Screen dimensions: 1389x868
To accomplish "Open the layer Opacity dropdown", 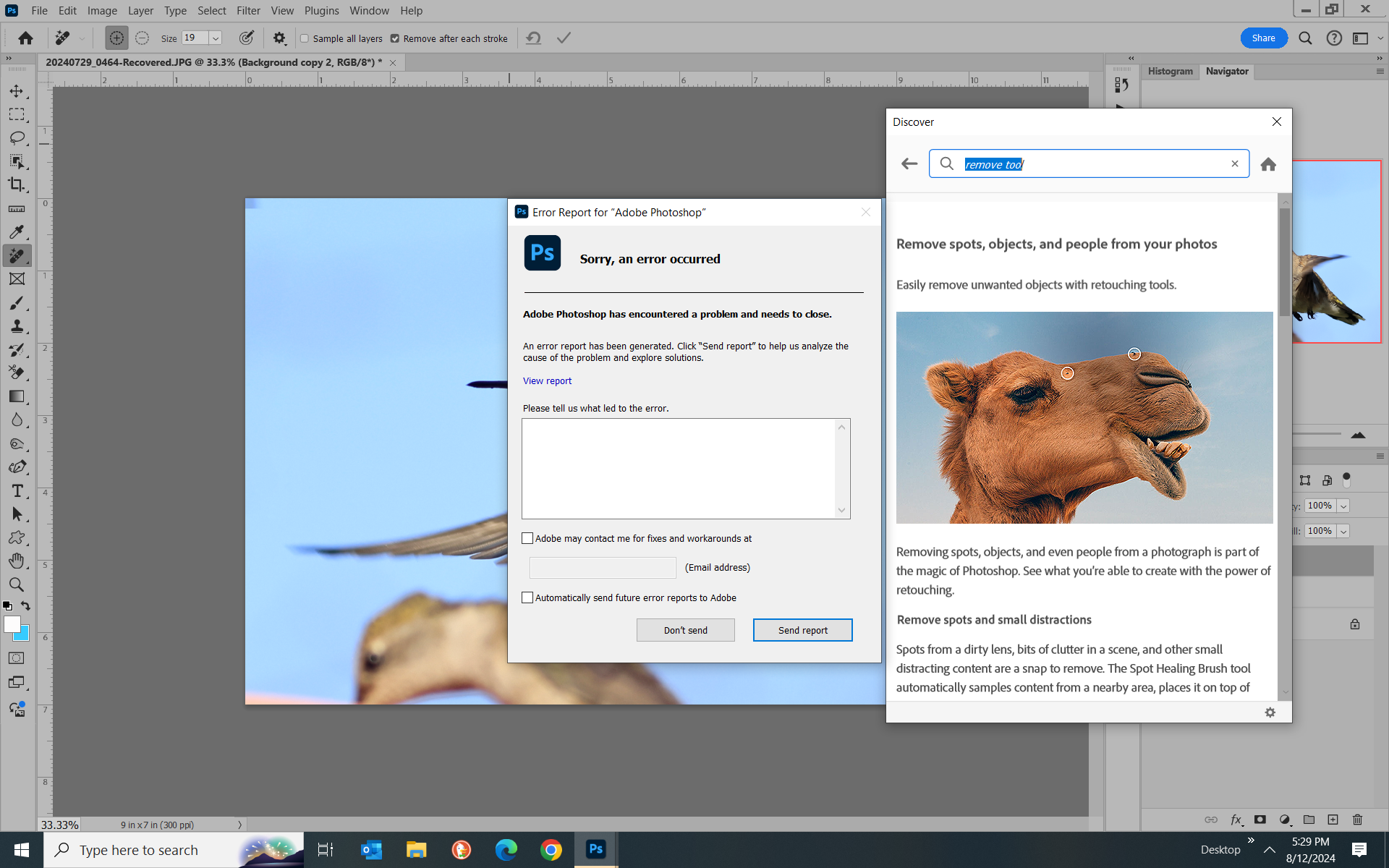I will point(1343,506).
